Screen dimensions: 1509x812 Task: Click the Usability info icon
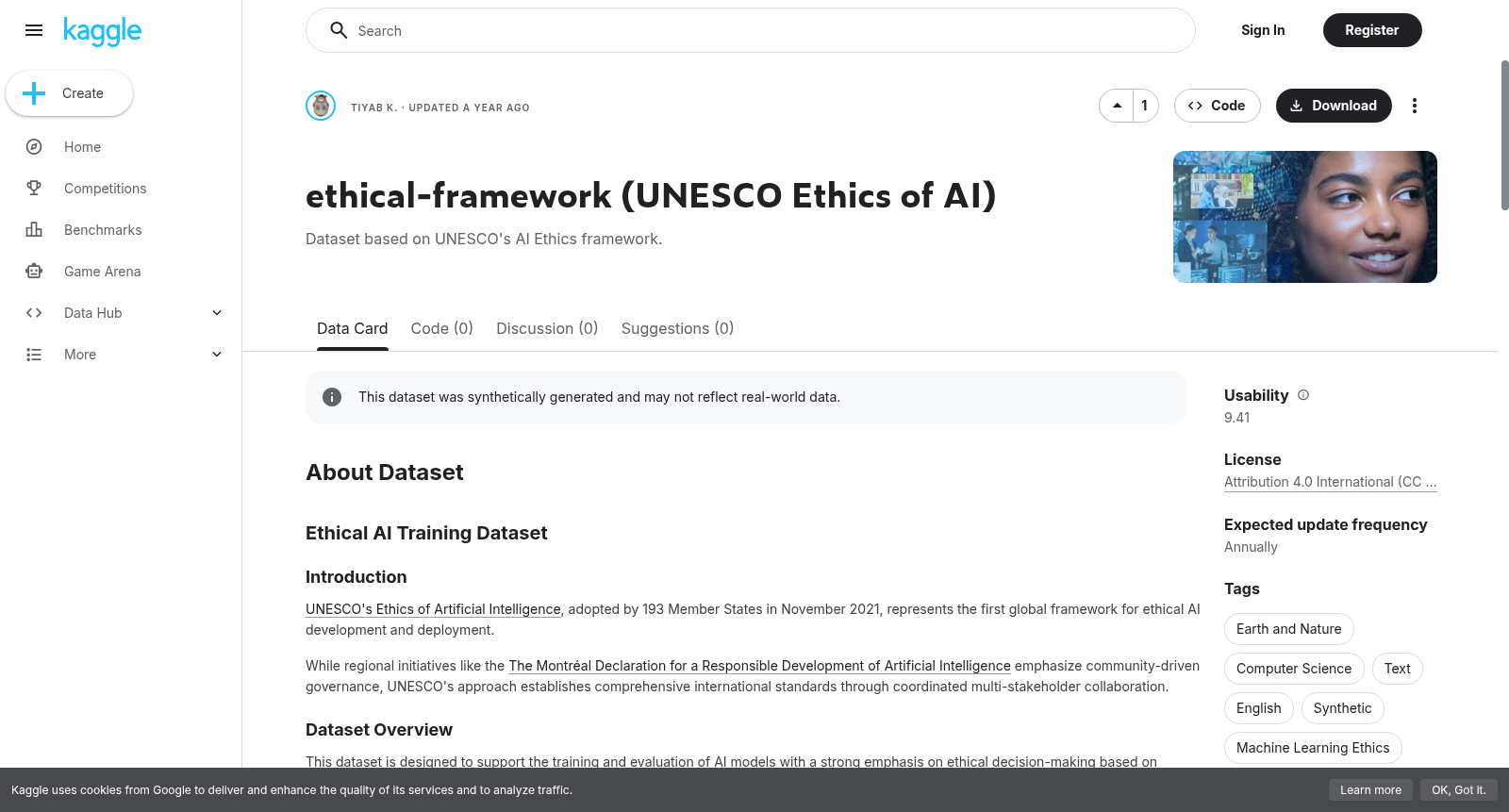tap(1303, 395)
